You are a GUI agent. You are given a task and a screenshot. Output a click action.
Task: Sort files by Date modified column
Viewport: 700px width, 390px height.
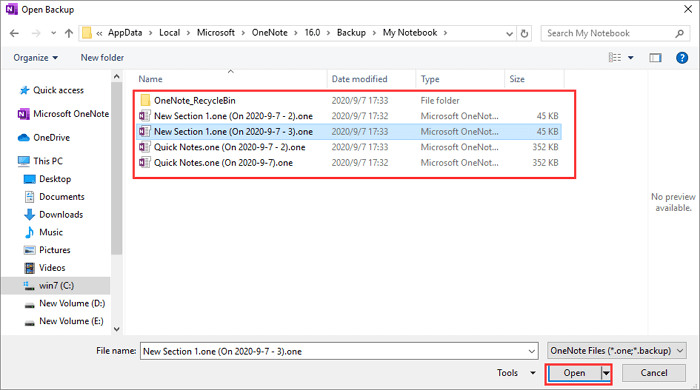tap(359, 79)
